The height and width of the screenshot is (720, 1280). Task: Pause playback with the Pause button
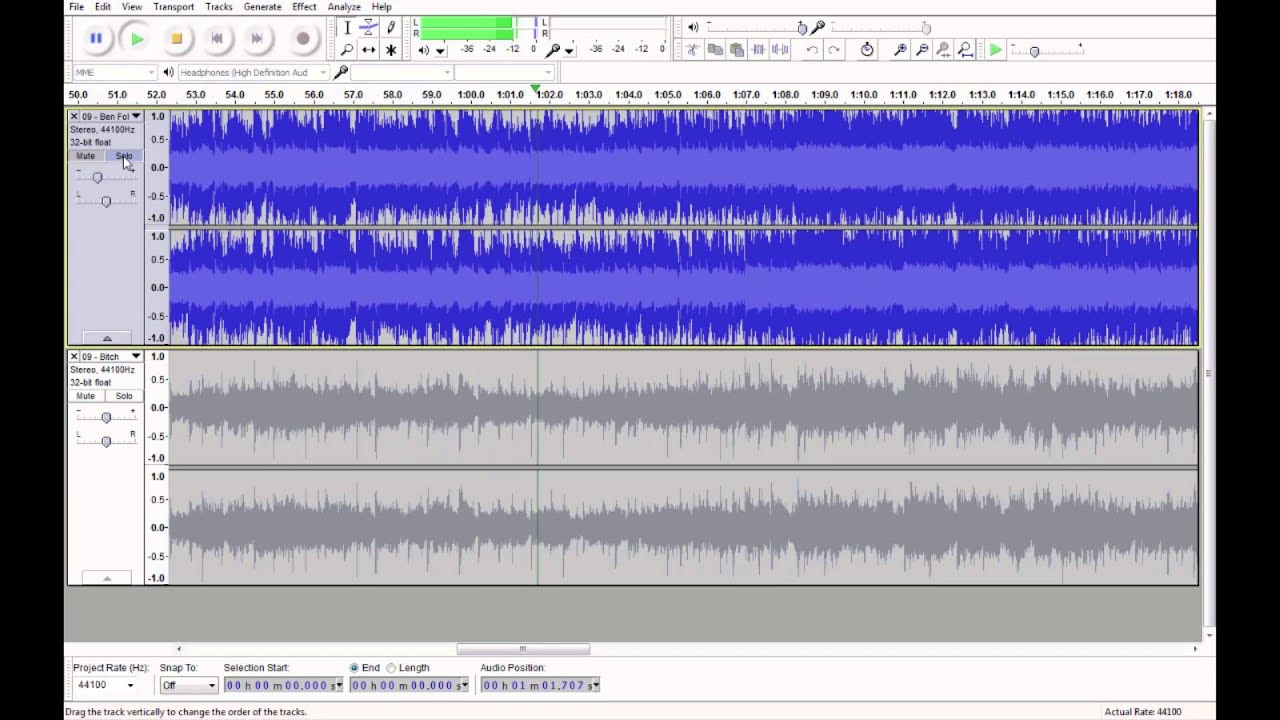[x=96, y=39]
